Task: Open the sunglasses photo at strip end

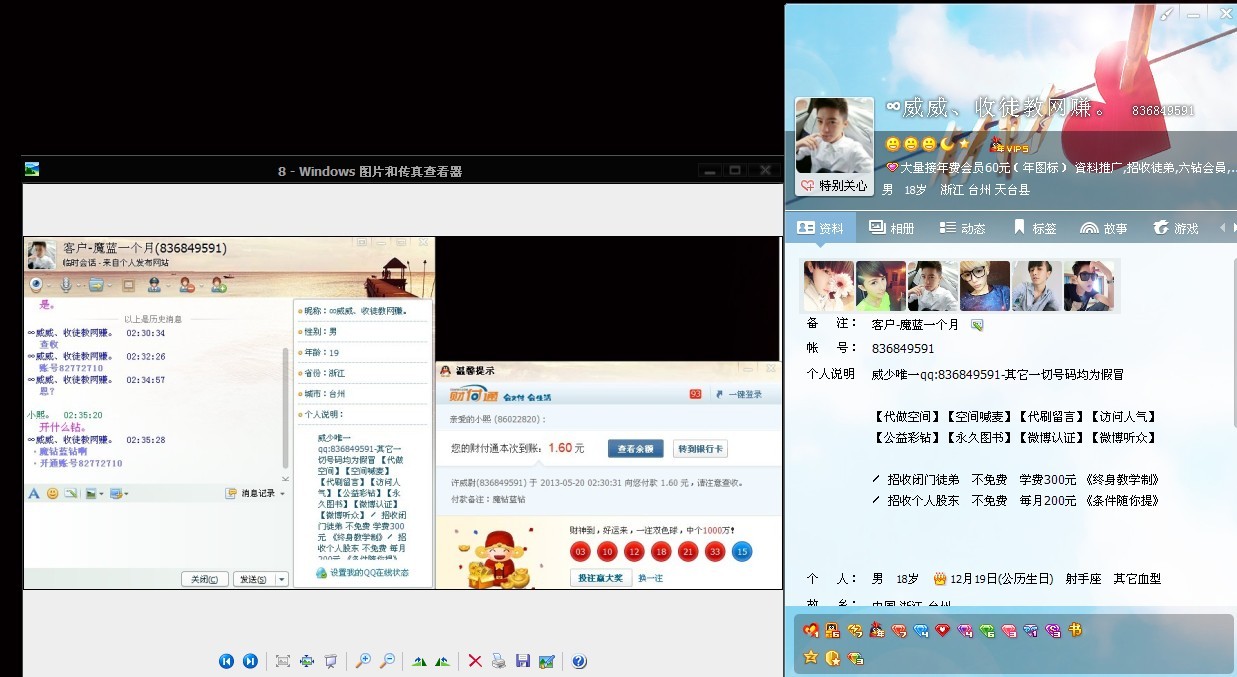Action: [x=1089, y=286]
